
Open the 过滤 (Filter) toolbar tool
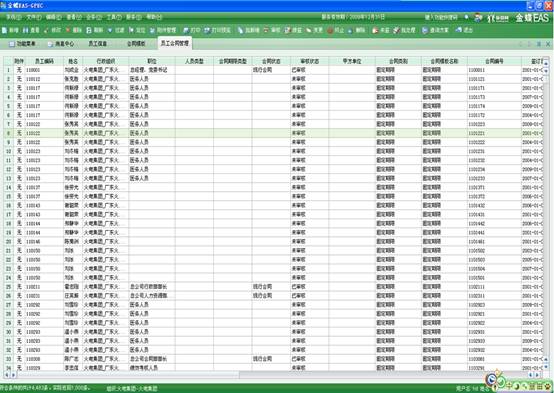(116, 30)
